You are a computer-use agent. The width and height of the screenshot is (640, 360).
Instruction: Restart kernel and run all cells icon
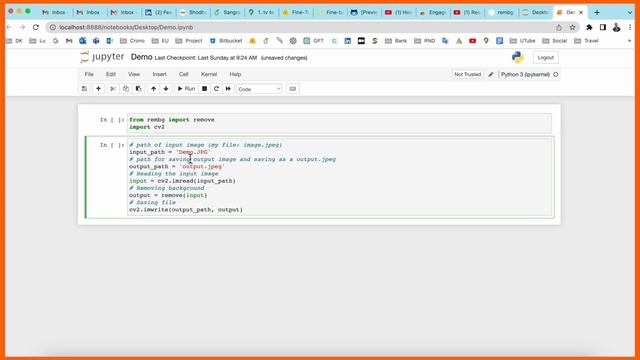pos(228,89)
